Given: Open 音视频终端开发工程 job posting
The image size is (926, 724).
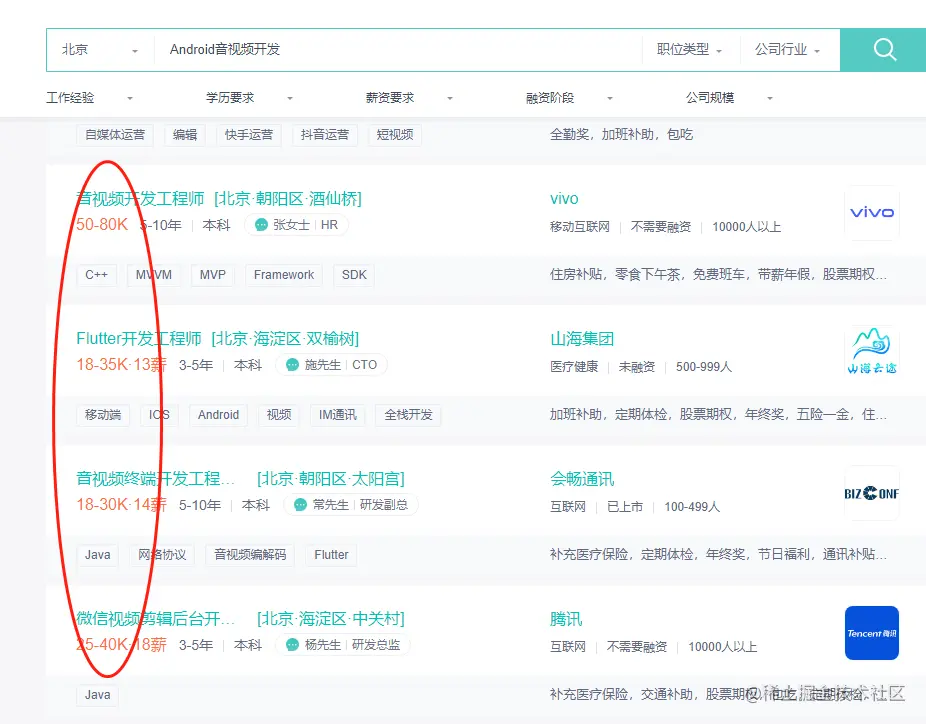Looking at the screenshot, I should pos(155,479).
